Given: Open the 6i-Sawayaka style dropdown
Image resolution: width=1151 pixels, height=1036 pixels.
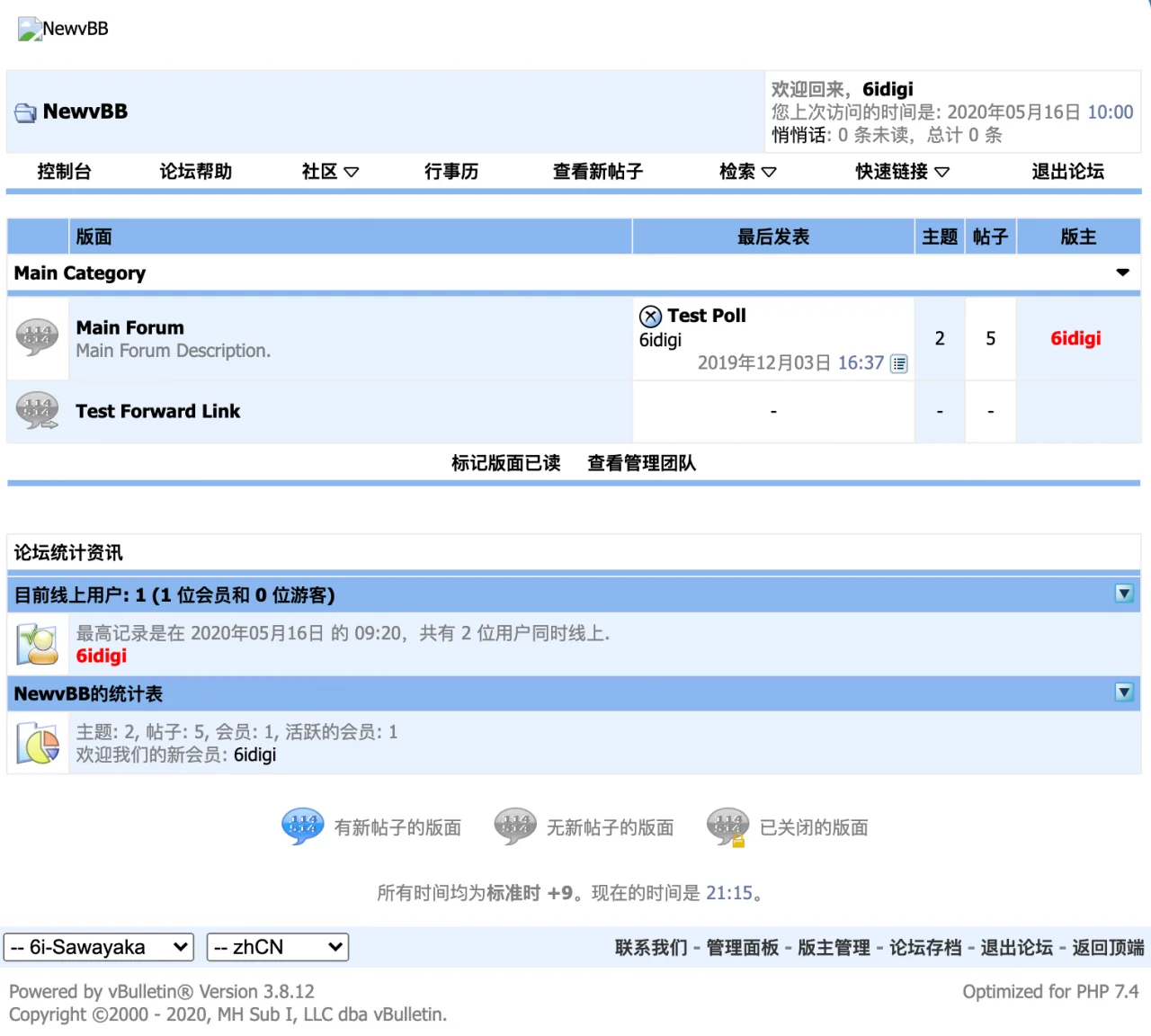Looking at the screenshot, I should point(99,947).
